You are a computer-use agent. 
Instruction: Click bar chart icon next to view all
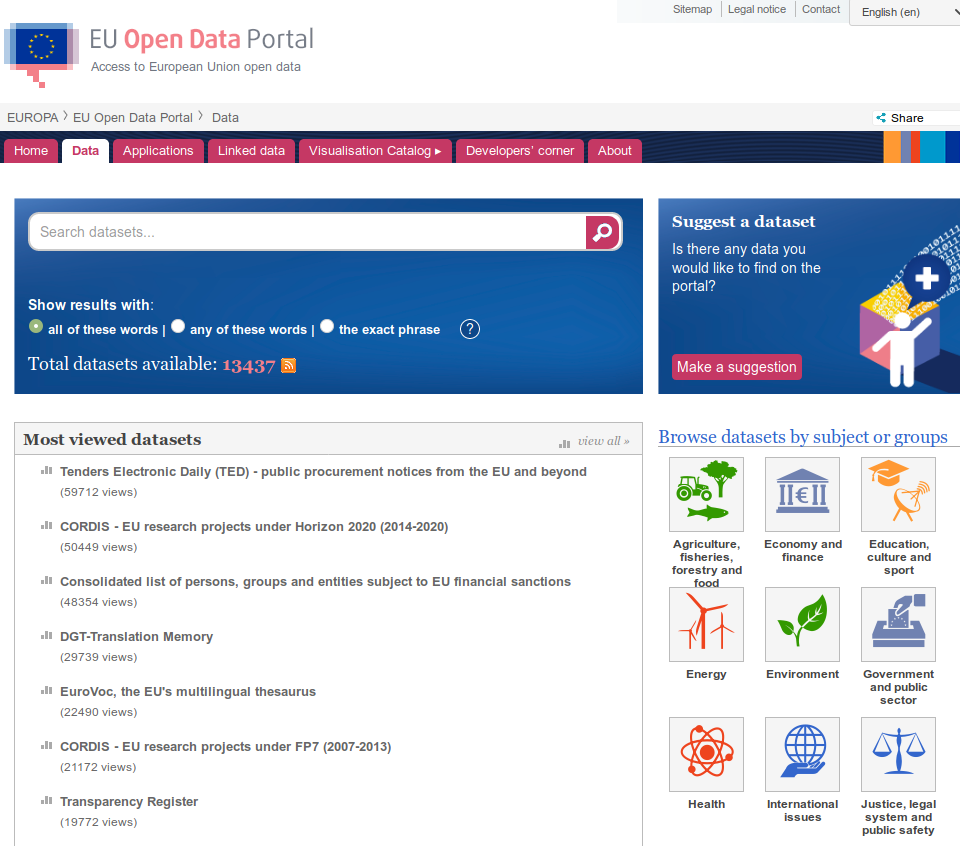coord(564,443)
